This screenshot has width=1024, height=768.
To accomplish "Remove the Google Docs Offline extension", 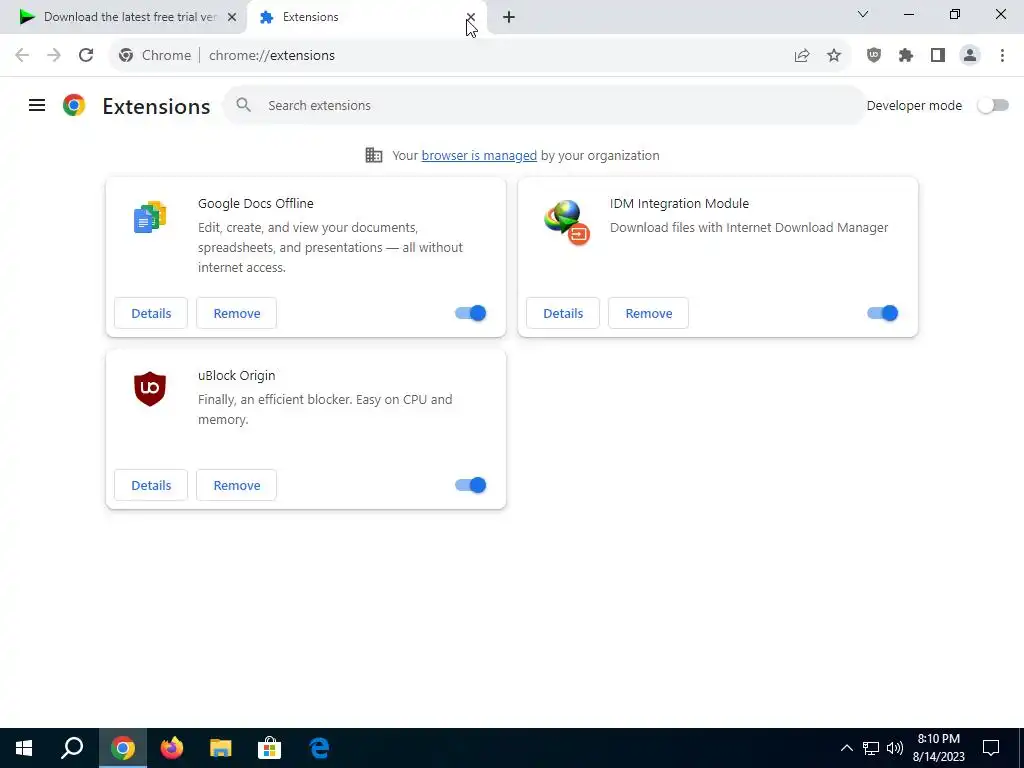I will coord(236,313).
